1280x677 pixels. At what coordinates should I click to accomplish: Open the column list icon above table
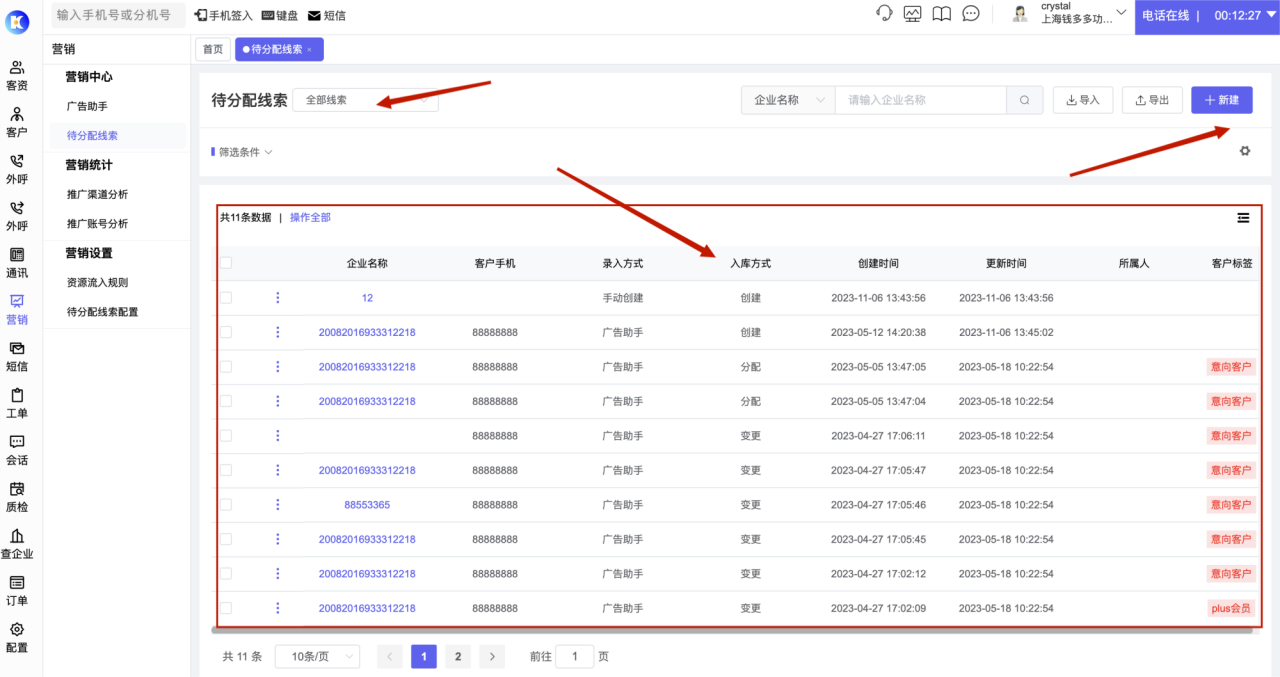[x=1243, y=217]
